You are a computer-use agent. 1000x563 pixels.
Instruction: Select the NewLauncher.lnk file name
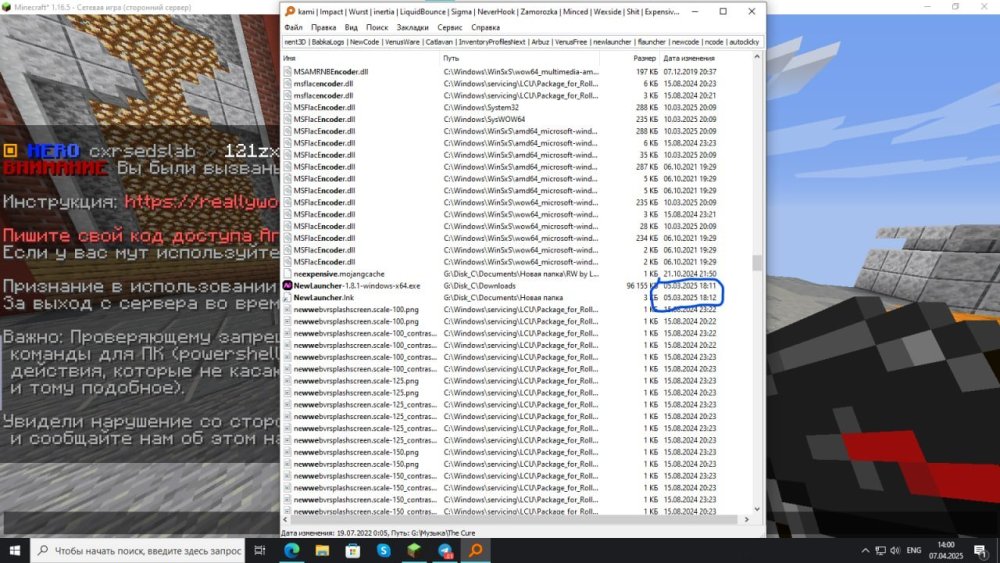coord(323,298)
